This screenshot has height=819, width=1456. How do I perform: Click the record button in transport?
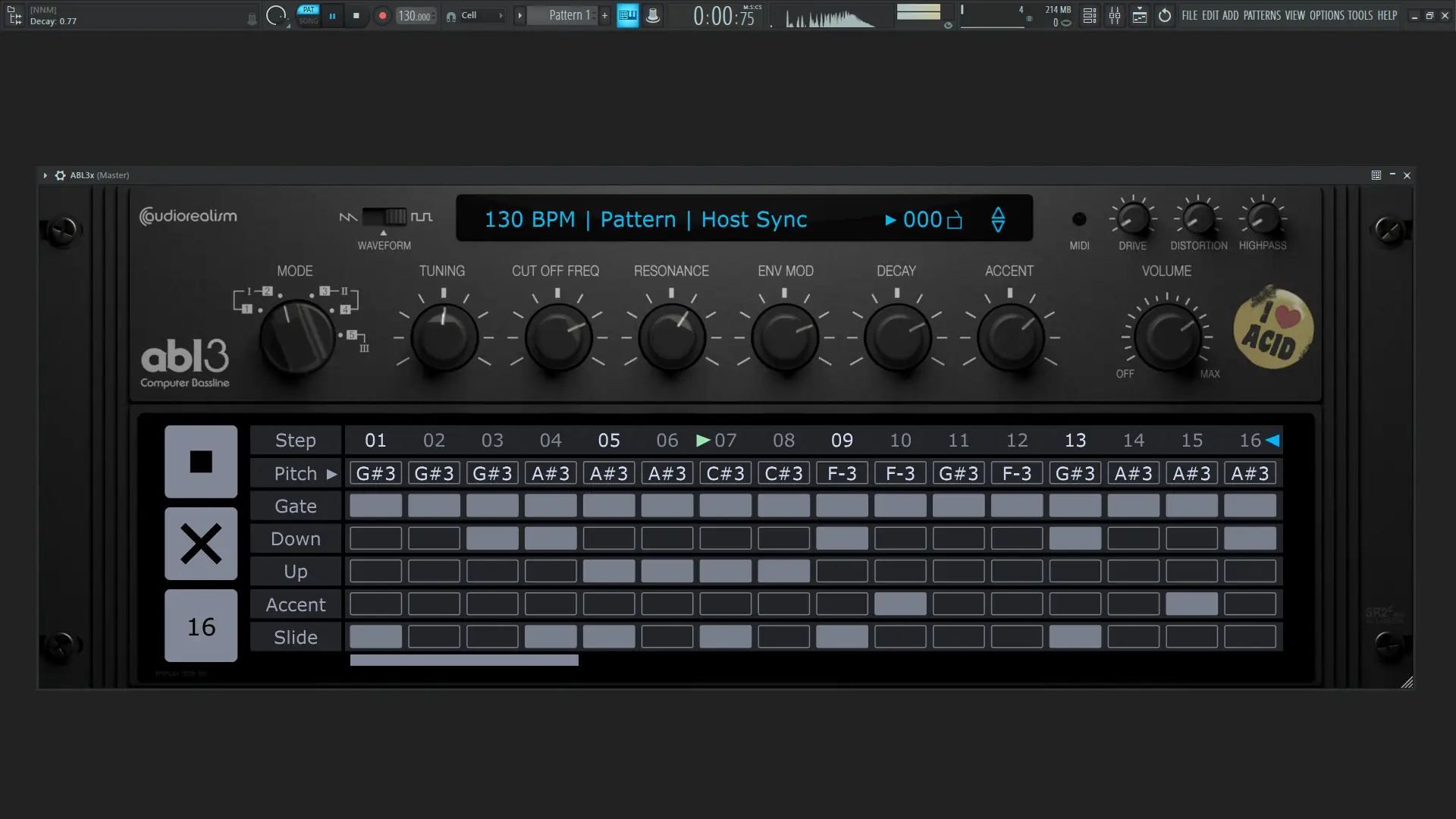[382, 16]
